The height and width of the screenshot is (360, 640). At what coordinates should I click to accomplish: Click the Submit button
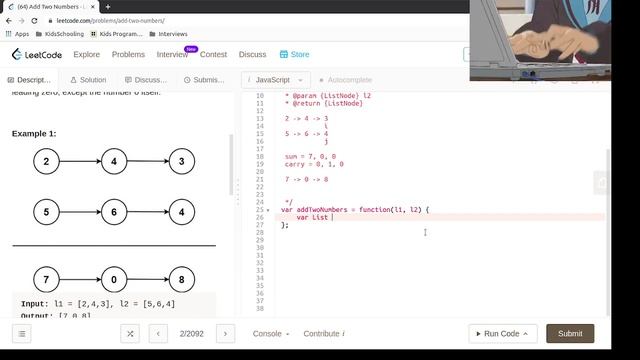pos(570,333)
